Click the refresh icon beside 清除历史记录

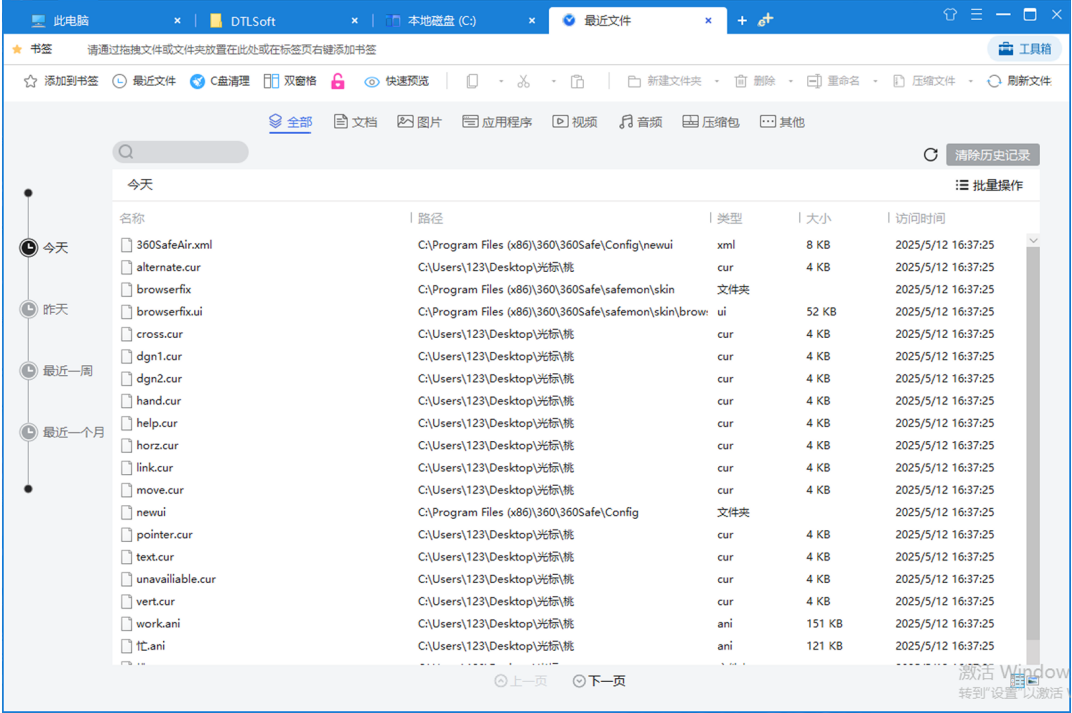930,155
